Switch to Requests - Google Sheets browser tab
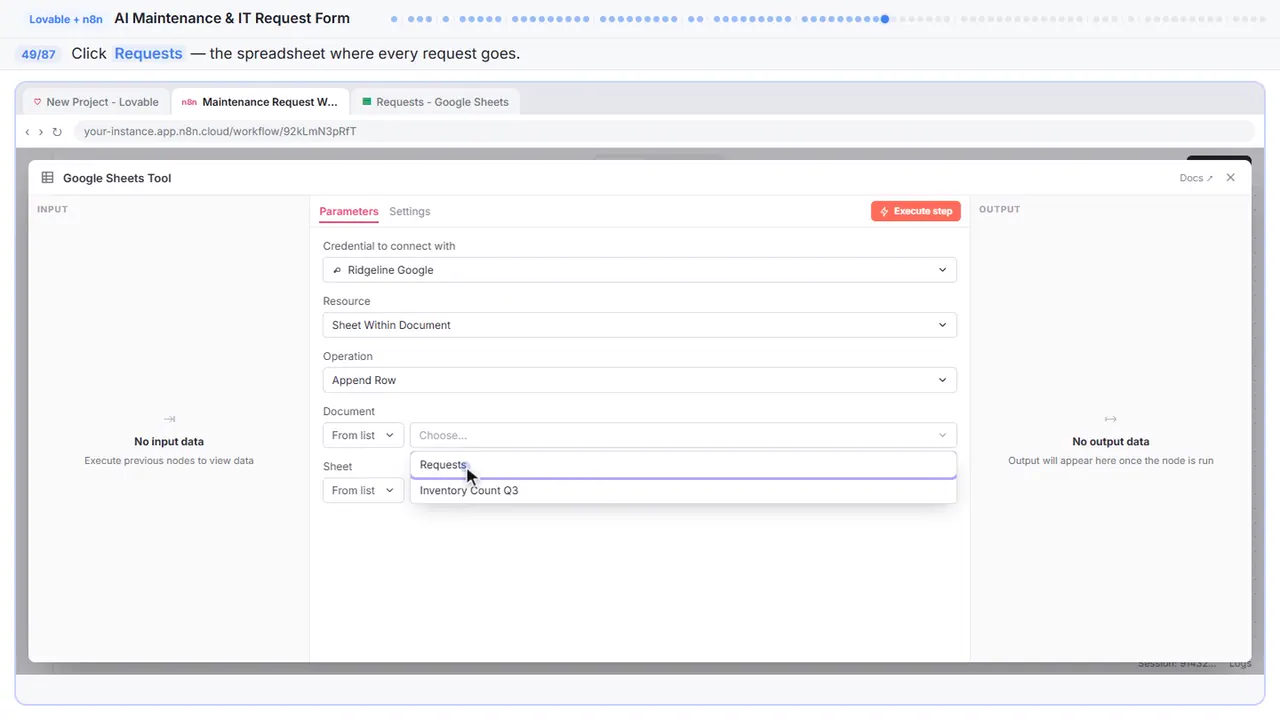The image size is (1280, 720). (x=435, y=102)
